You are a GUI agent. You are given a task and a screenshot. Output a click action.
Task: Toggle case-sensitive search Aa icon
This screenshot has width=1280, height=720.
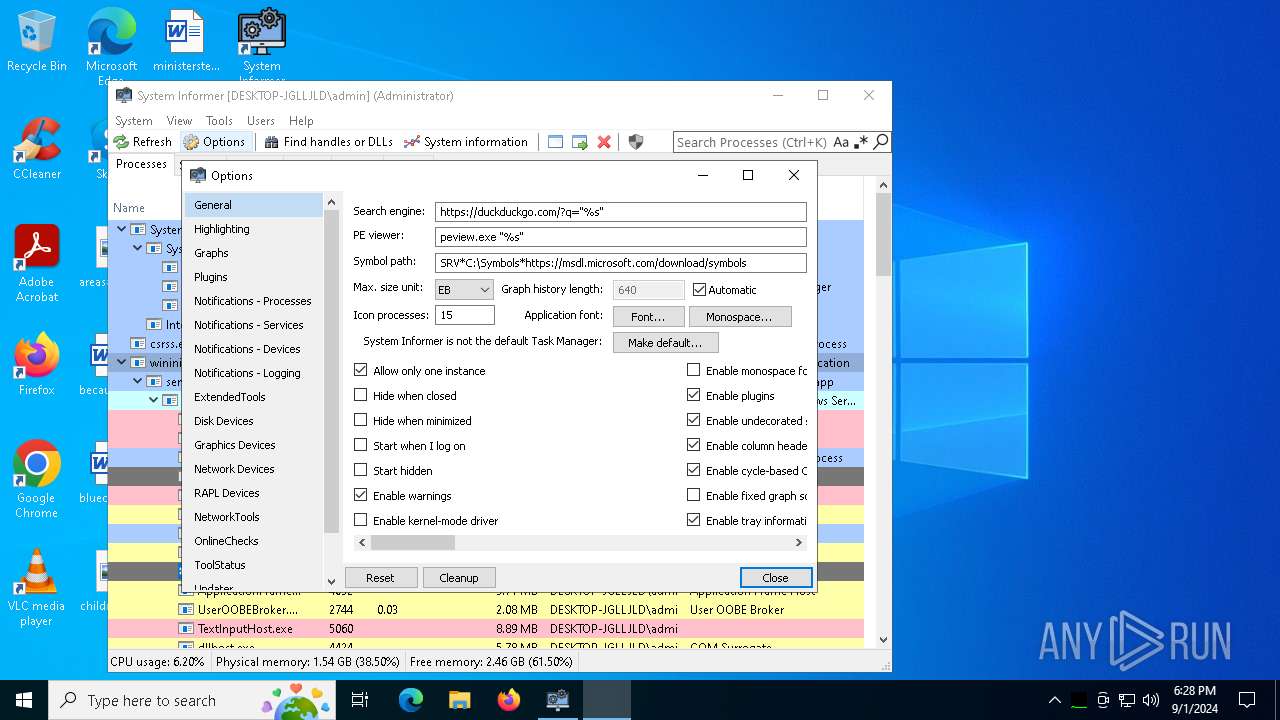(x=841, y=142)
